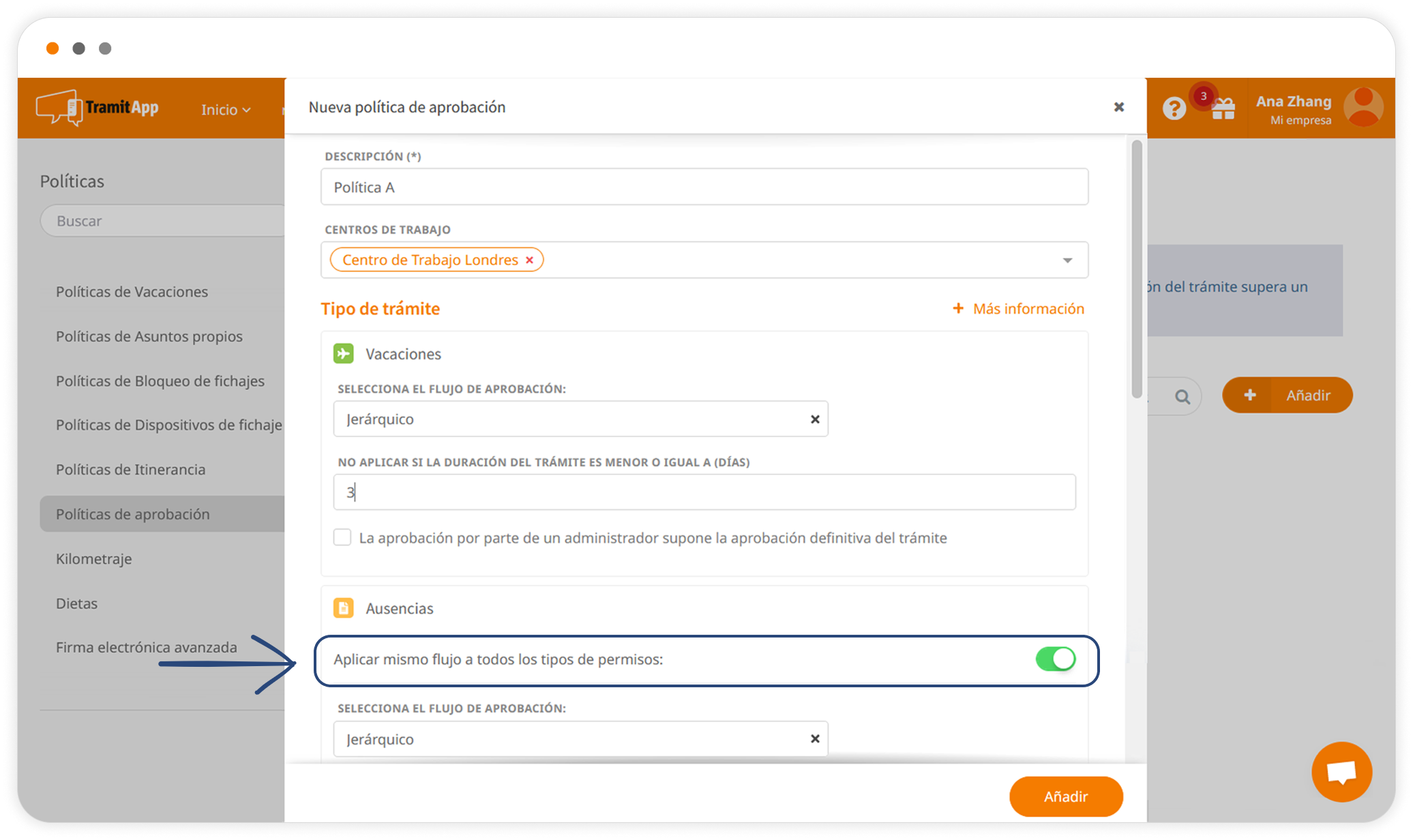Open the gift notifications icon
Viewport: 1413px width, 840px height.
pyautogui.click(x=1223, y=108)
